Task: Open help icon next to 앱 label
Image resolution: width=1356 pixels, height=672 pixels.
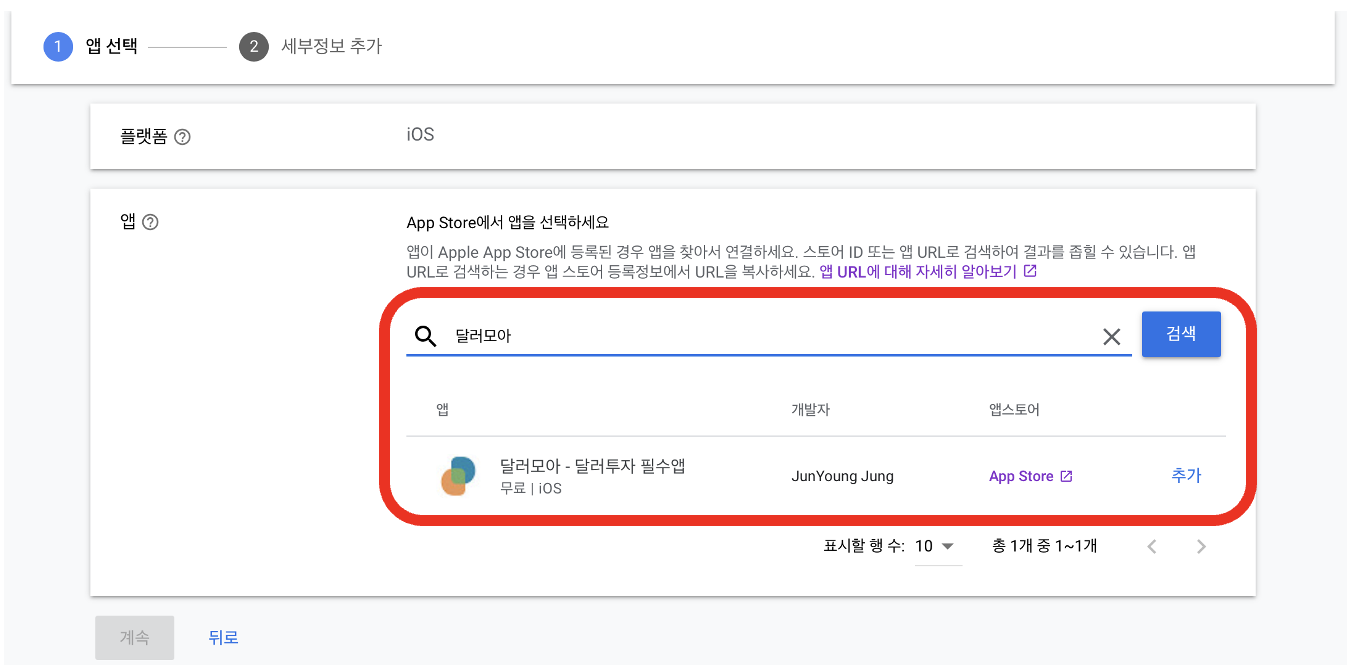Action: pyautogui.click(x=151, y=222)
